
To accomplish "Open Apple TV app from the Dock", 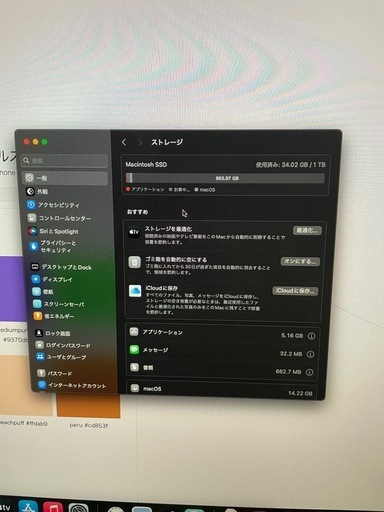I will 5,507.
